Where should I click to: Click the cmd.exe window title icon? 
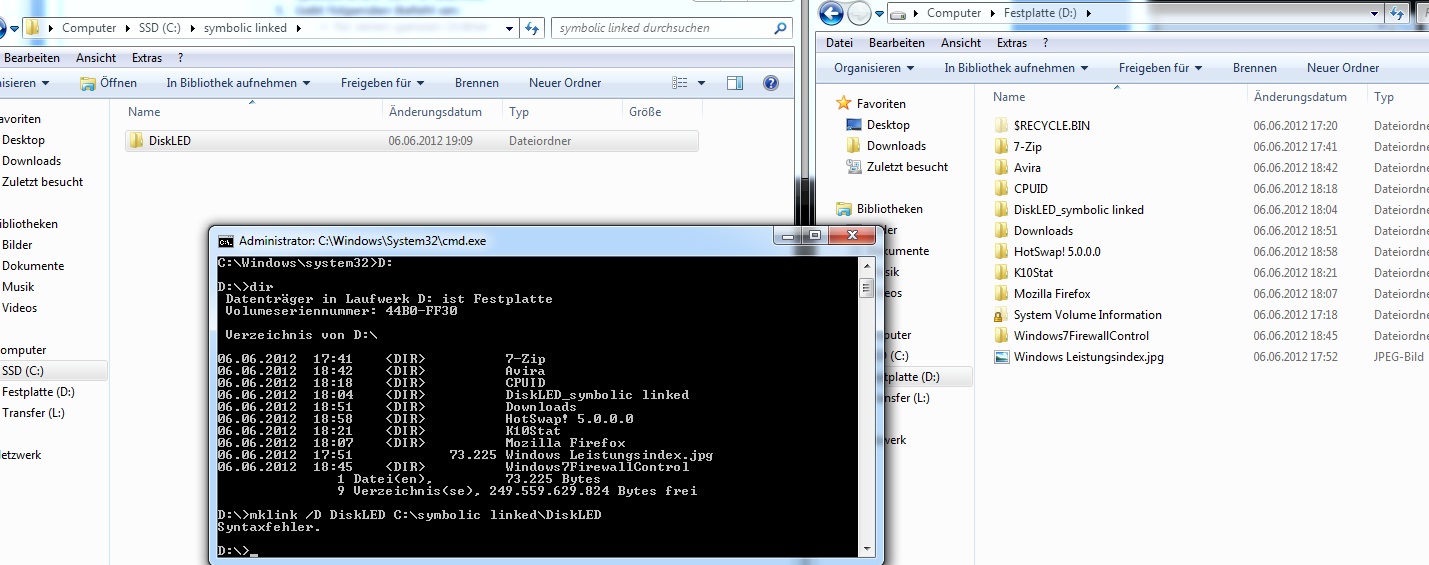(226, 241)
